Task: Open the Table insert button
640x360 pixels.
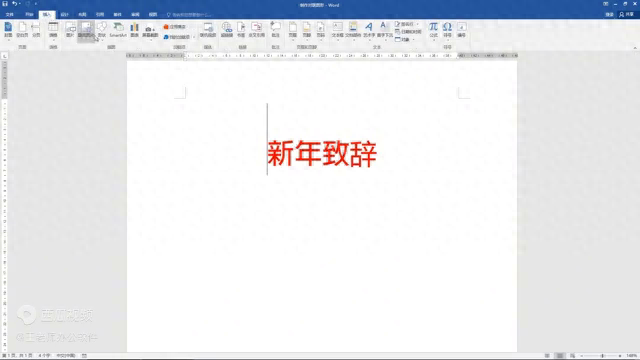Action: point(53,30)
